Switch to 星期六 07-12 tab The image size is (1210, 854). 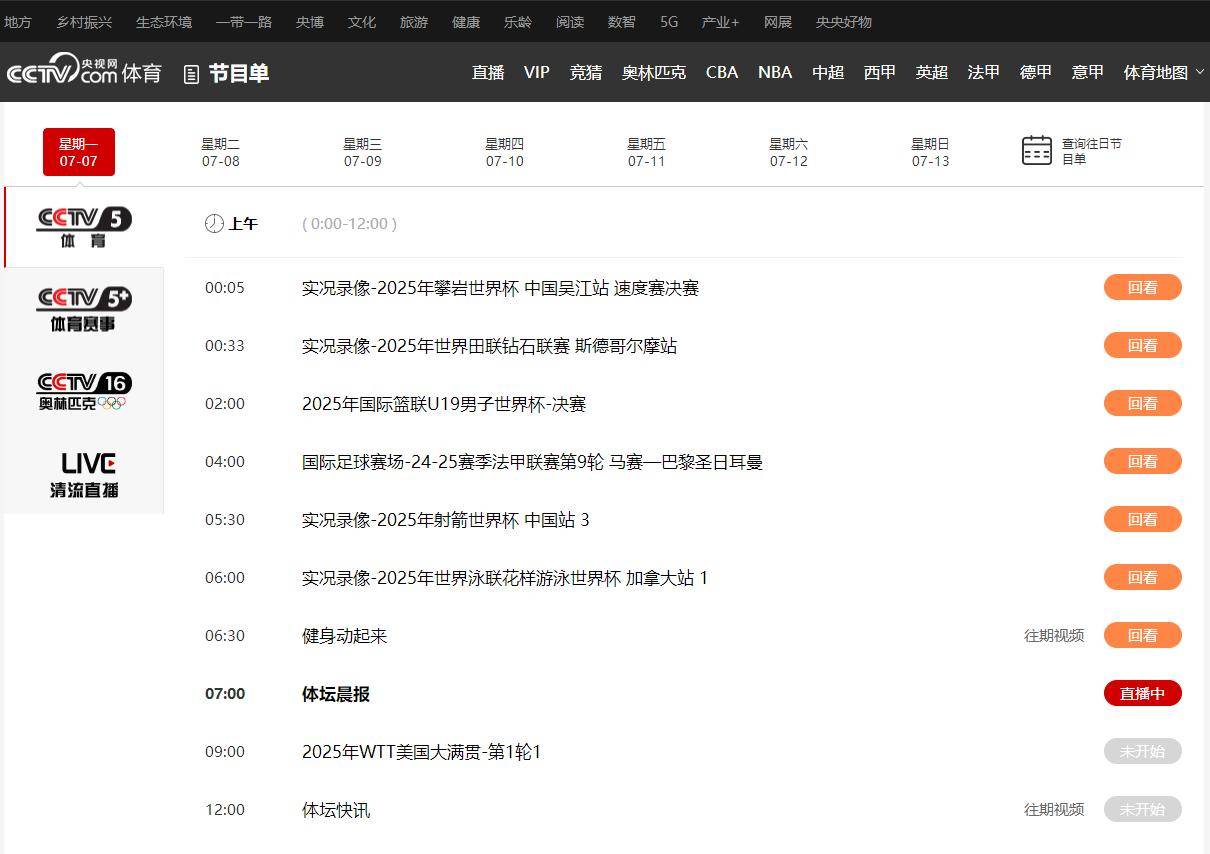tap(789, 152)
